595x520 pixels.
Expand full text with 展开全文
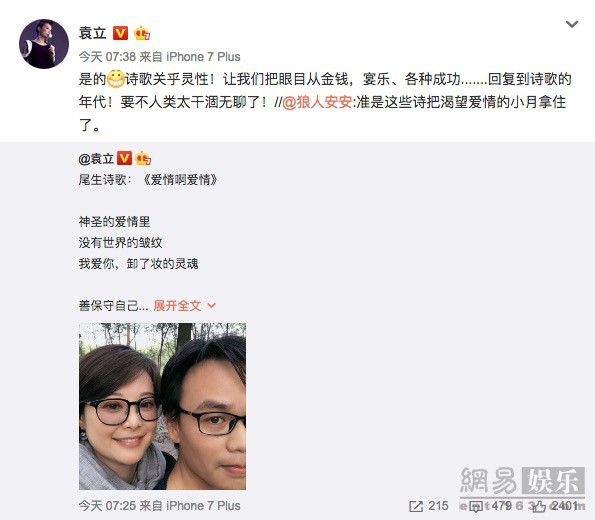click(x=177, y=306)
